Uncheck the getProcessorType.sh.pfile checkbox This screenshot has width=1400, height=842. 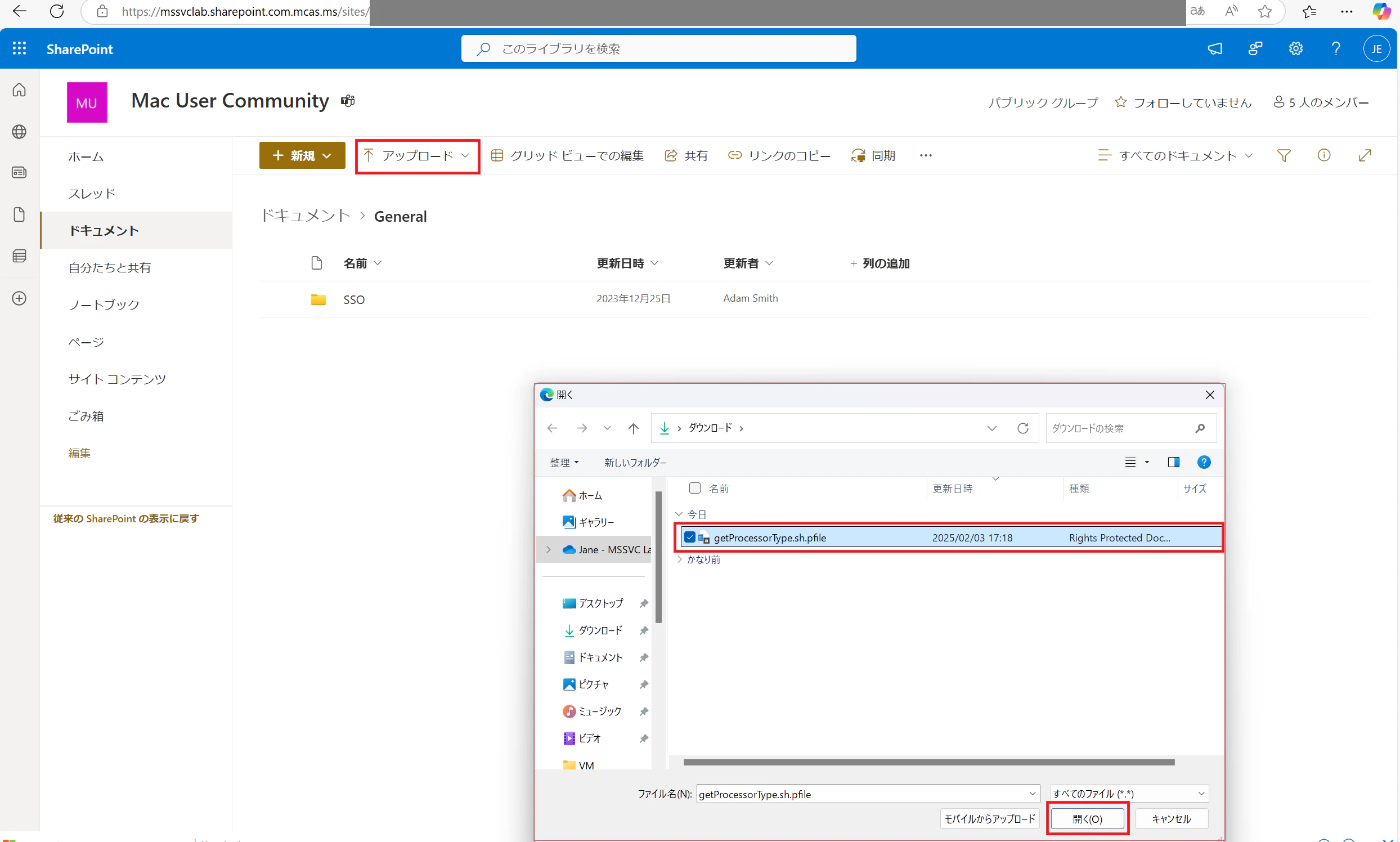(690, 538)
